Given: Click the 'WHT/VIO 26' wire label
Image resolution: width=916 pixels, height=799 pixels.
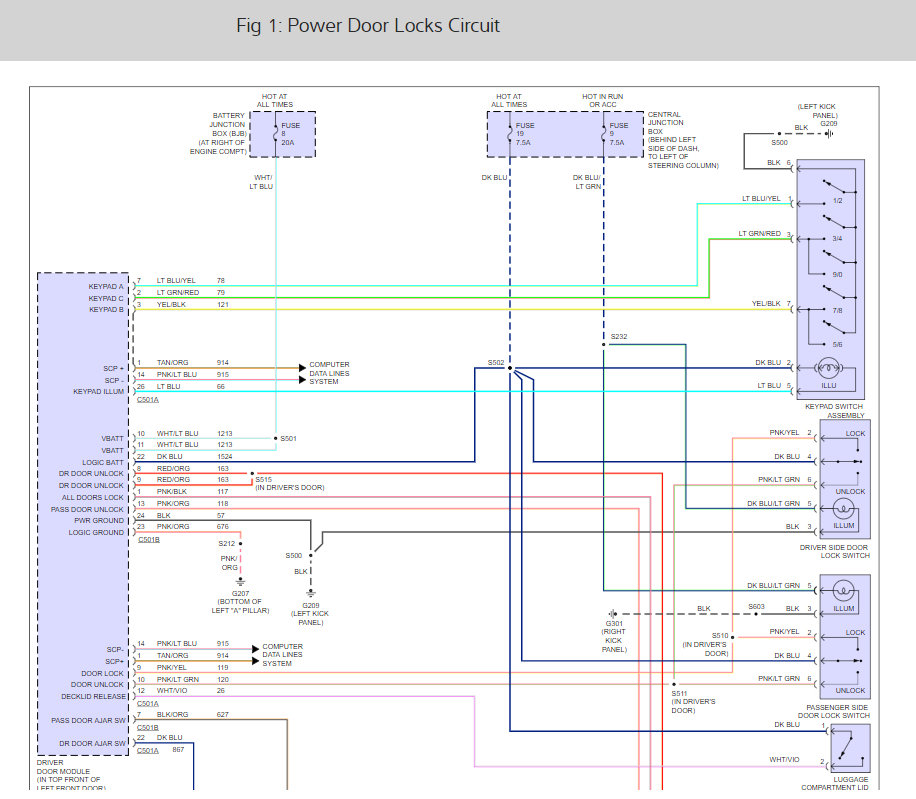Looking at the screenshot, I should click(190, 690).
